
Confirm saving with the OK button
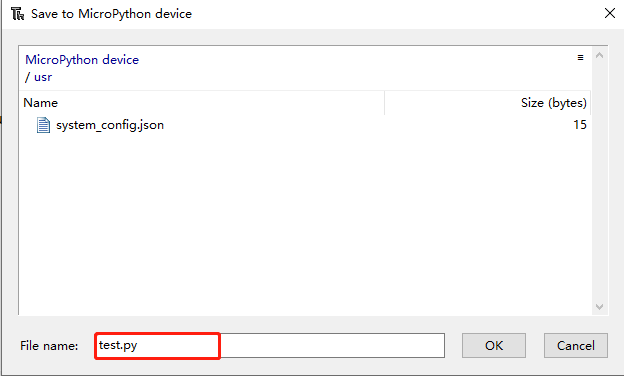494,345
